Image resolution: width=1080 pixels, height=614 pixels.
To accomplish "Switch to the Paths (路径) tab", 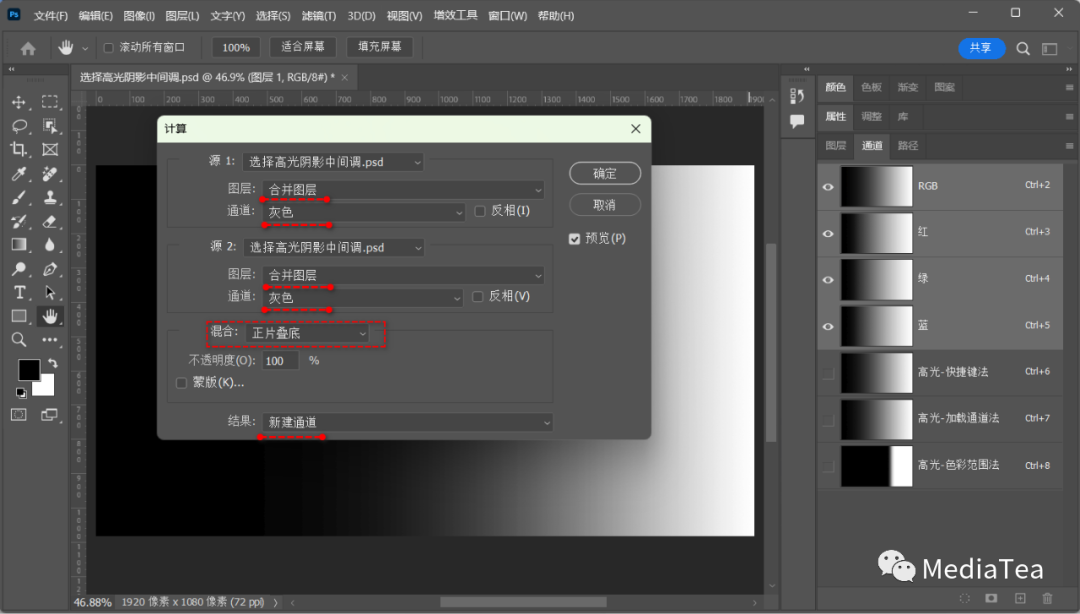I will tap(908, 145).
